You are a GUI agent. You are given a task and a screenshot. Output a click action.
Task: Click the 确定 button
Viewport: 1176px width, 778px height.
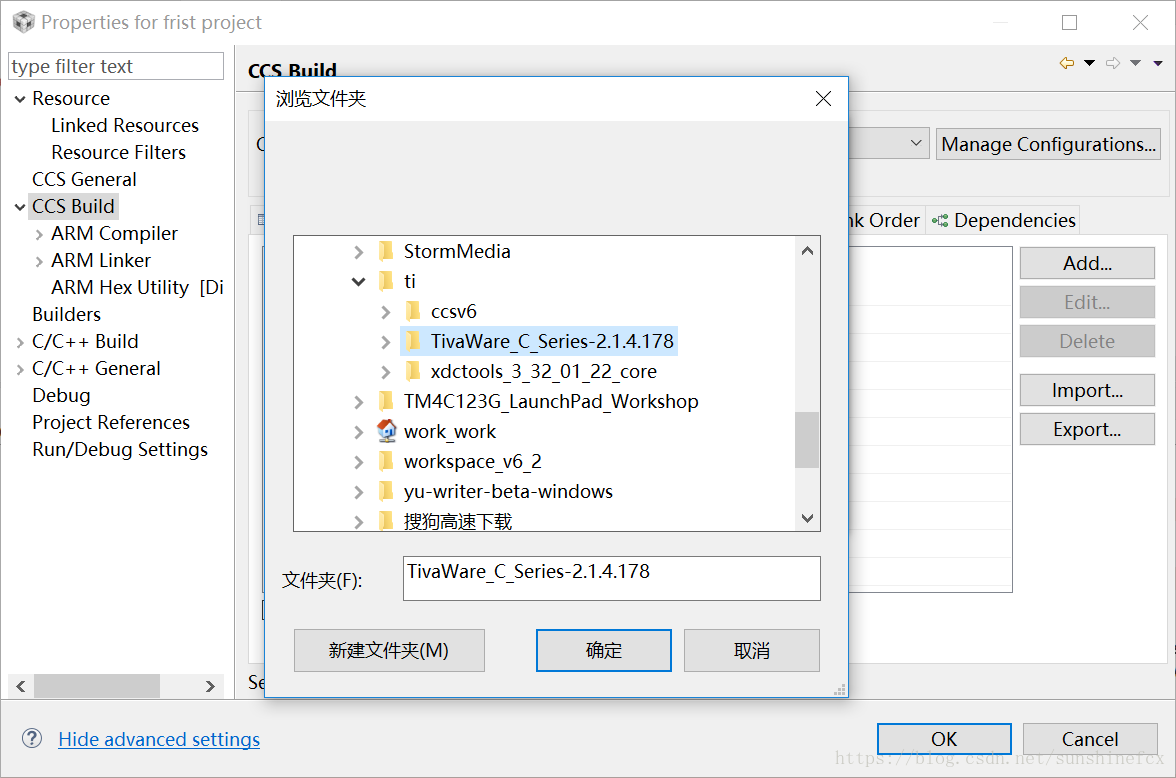pyautogui.click(x=604, y=650)
